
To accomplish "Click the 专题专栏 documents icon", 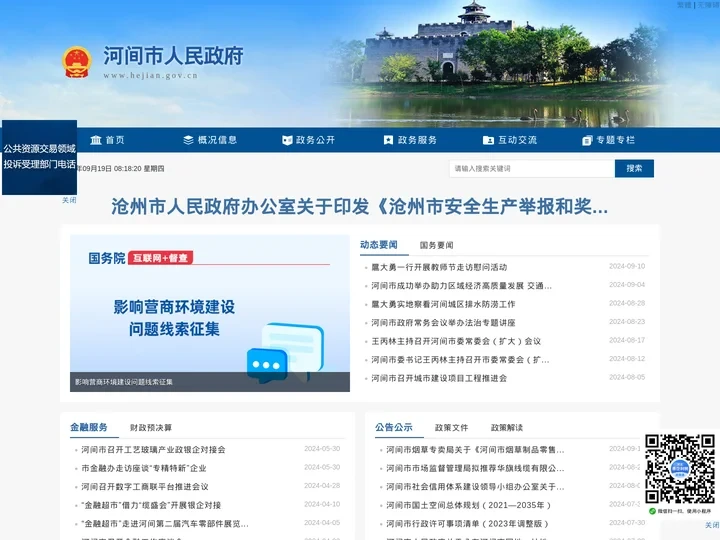I will [x=587, y=140].
